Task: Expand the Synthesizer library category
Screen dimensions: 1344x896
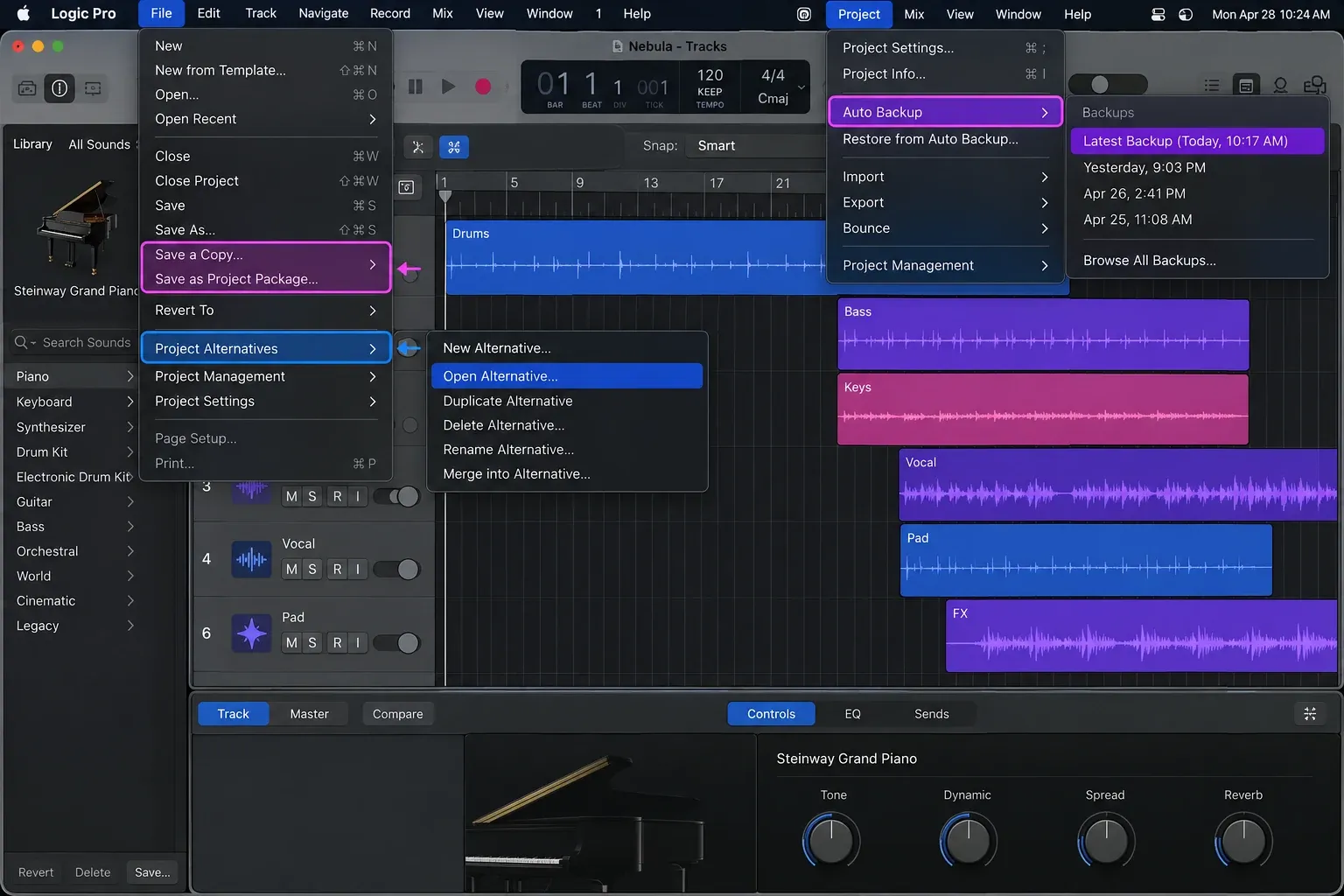Action: pyautogui.click(x=74, y=427)
